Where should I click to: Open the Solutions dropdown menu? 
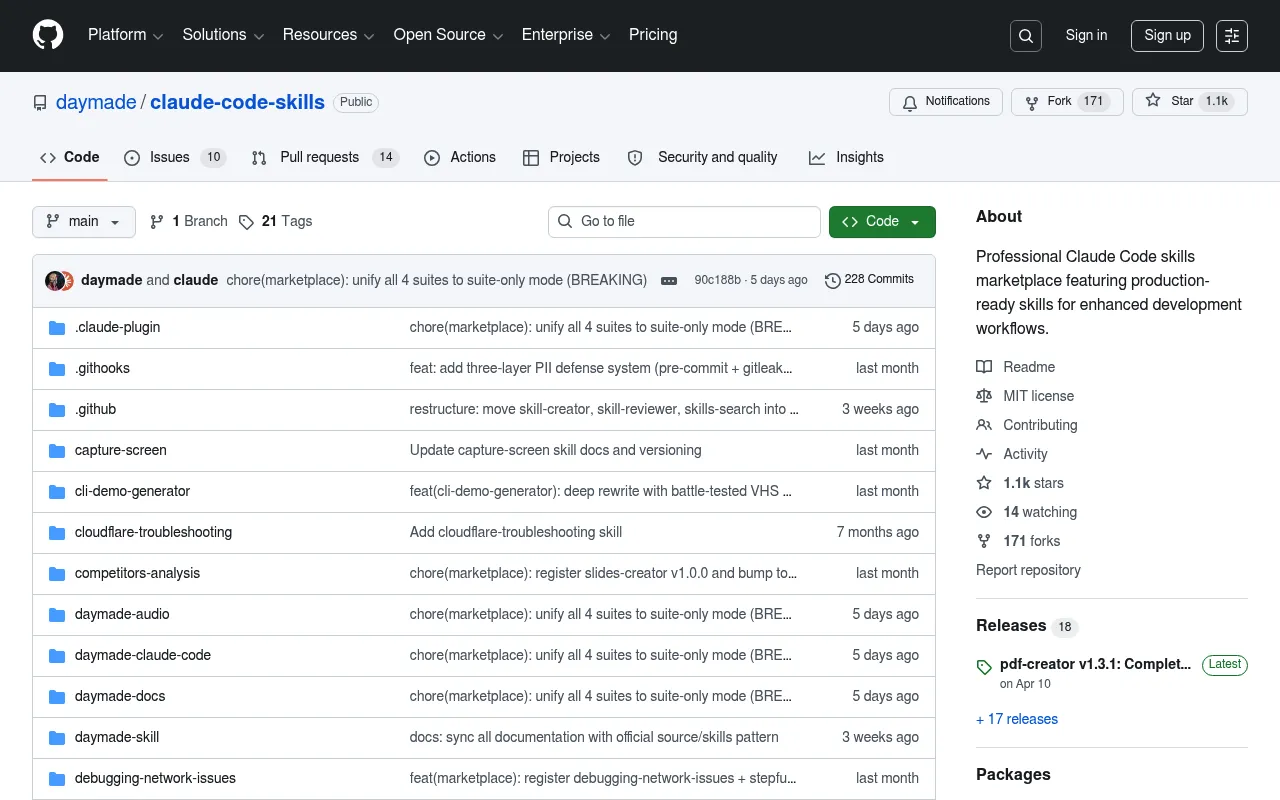(223, 35)
